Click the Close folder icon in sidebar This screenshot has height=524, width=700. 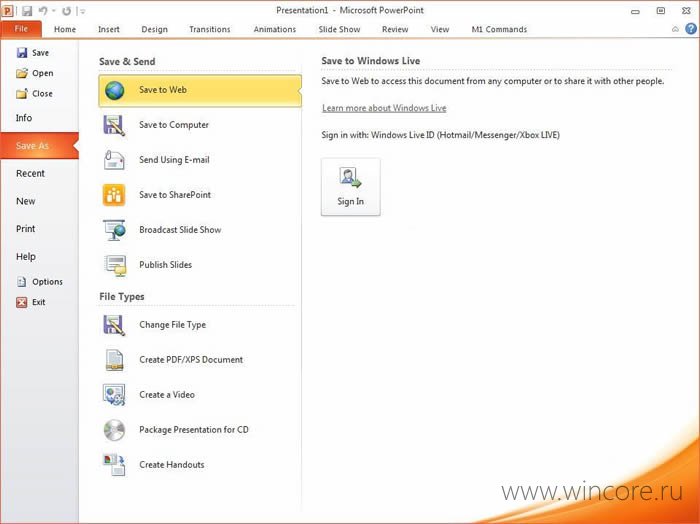[21, 94]
